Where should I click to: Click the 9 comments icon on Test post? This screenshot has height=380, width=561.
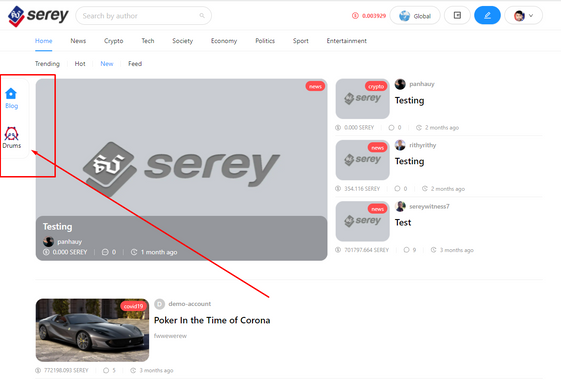pyautogui.click(x=406, y=250)
